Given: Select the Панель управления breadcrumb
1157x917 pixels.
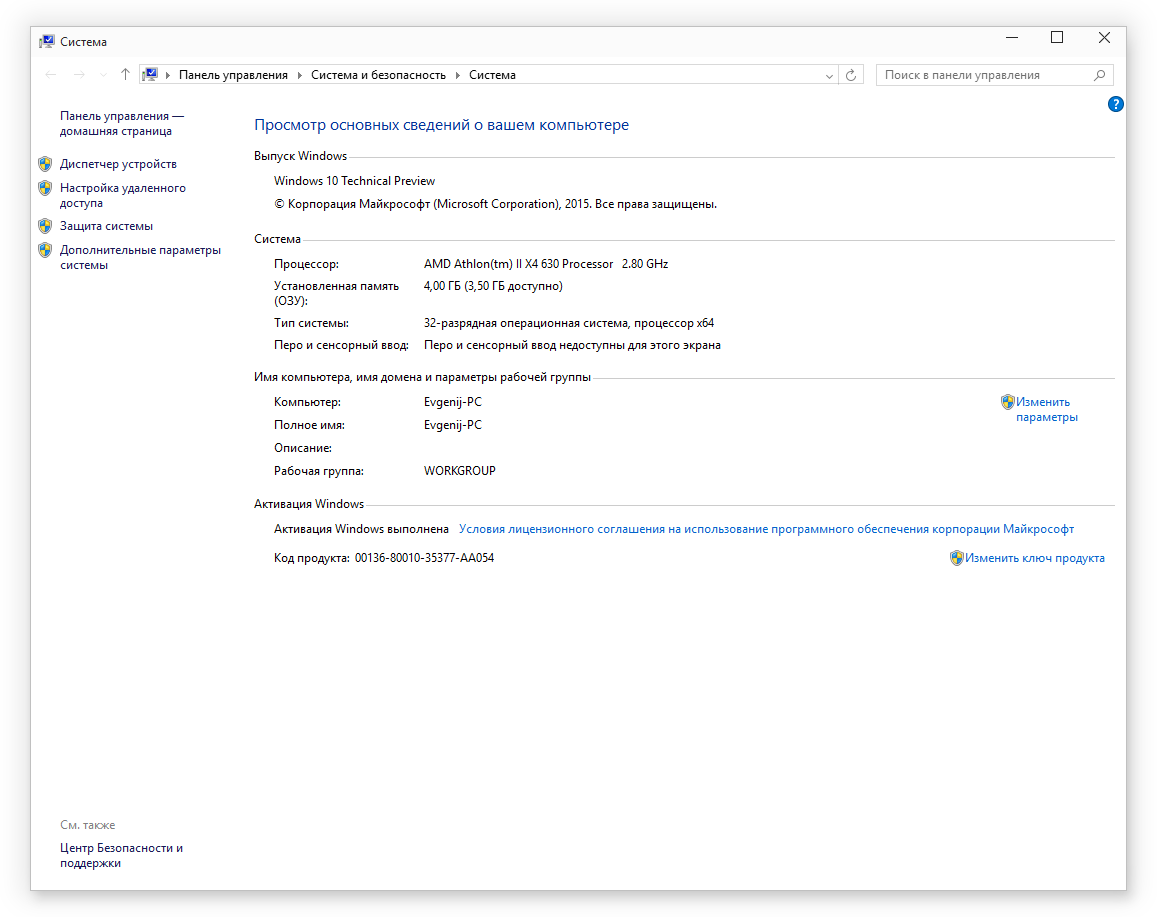Looking at the screenshot, I should point(233,75).
